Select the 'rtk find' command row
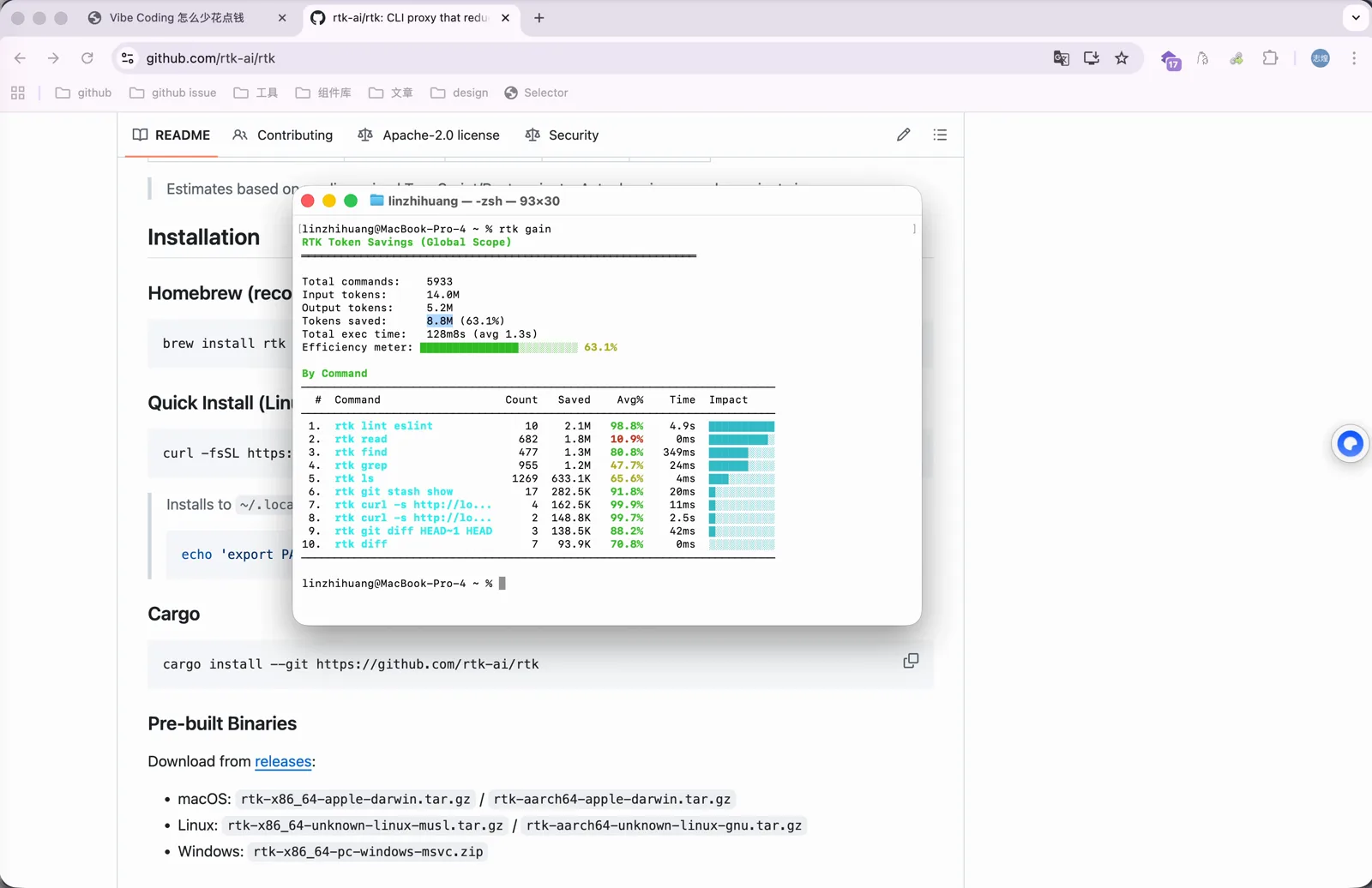Viewport: 1372px width, 888px height. click(x=540, y=452)
